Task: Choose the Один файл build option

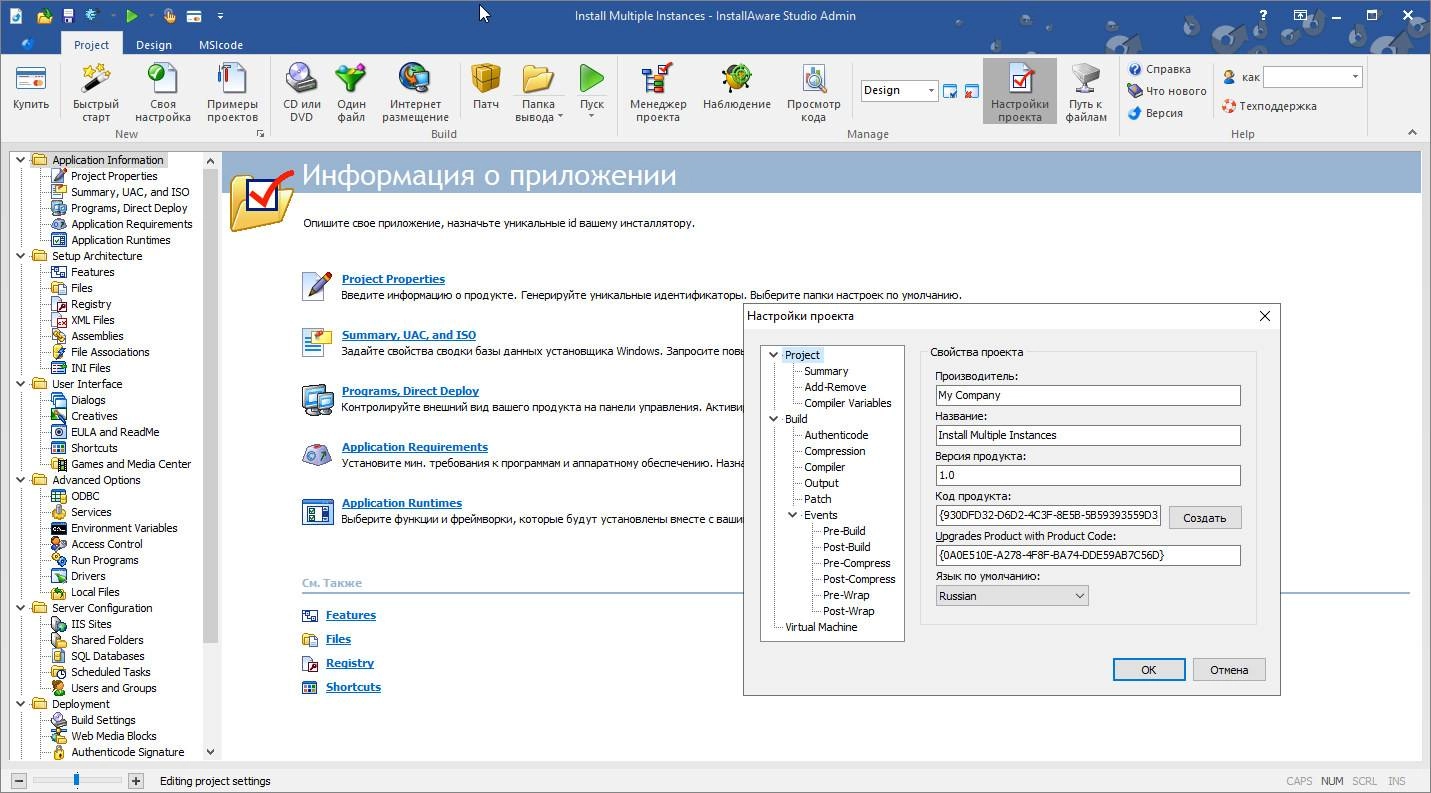Action: click(351, 93)
